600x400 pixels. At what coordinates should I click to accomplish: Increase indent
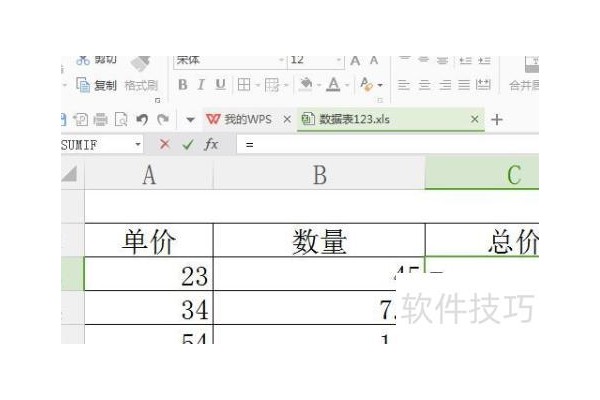click(484, 60)
